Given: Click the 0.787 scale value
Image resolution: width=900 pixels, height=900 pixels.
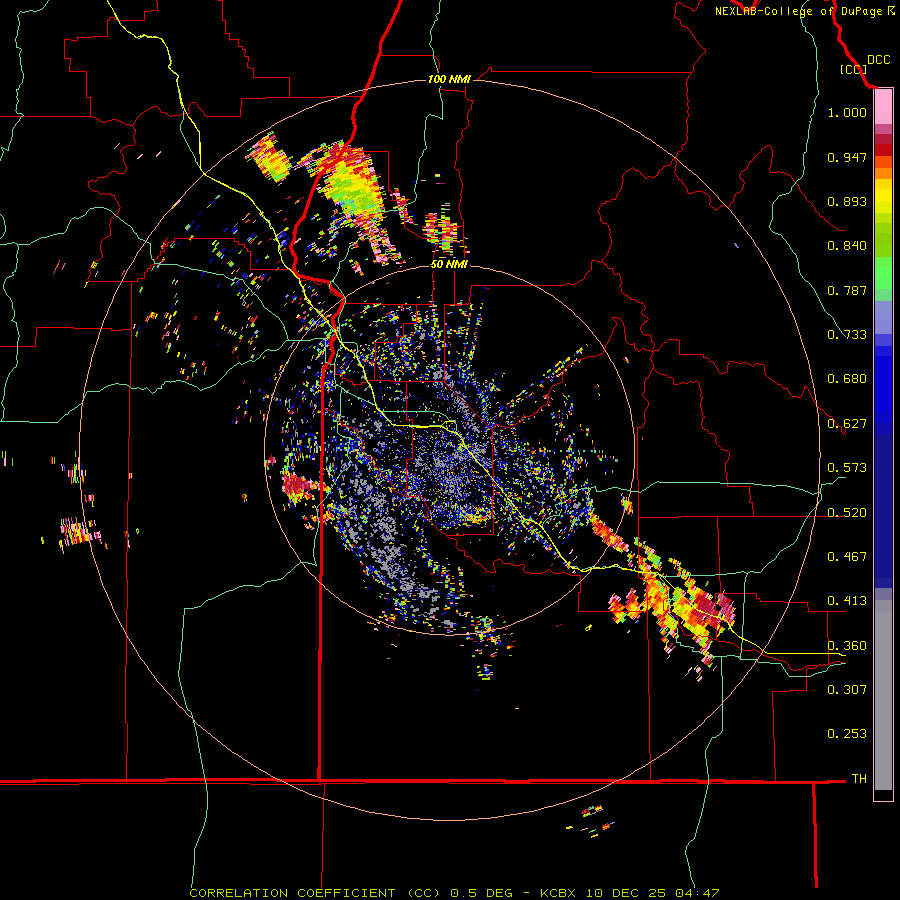Looking at the screenshot, I should [847, 290].
